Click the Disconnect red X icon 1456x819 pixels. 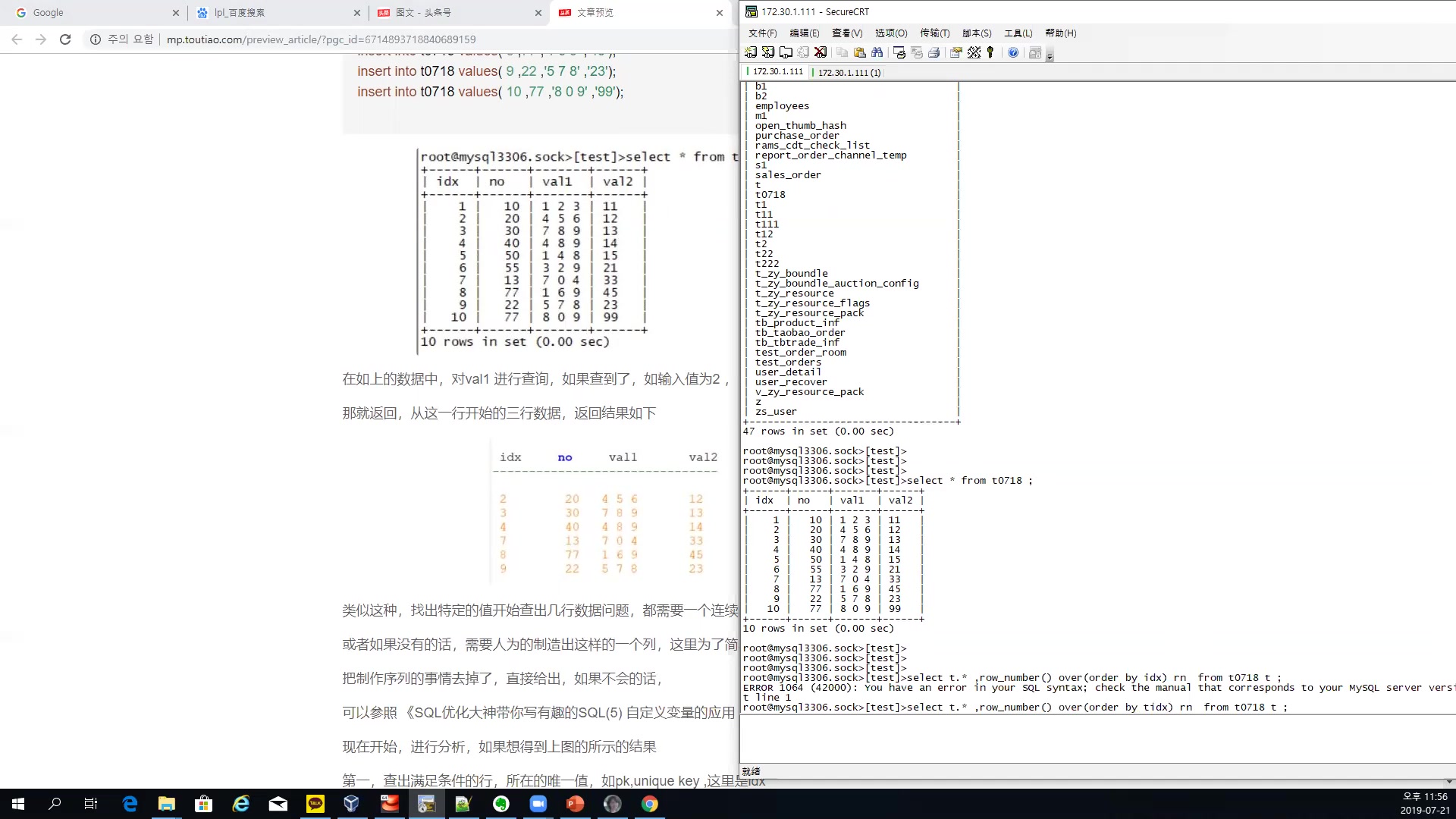[x=821, y=52]
